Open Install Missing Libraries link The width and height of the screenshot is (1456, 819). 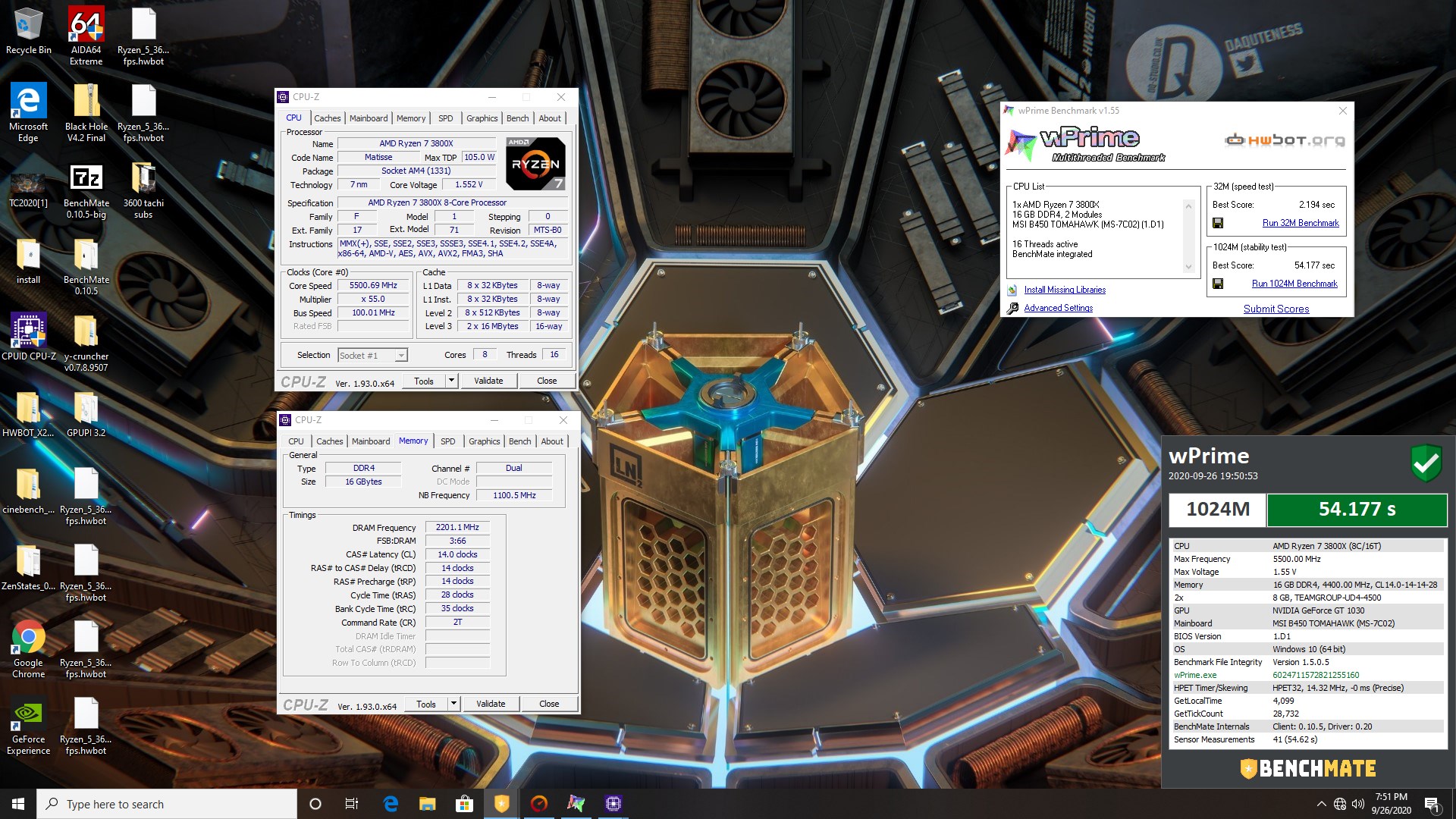point(1065,290)
